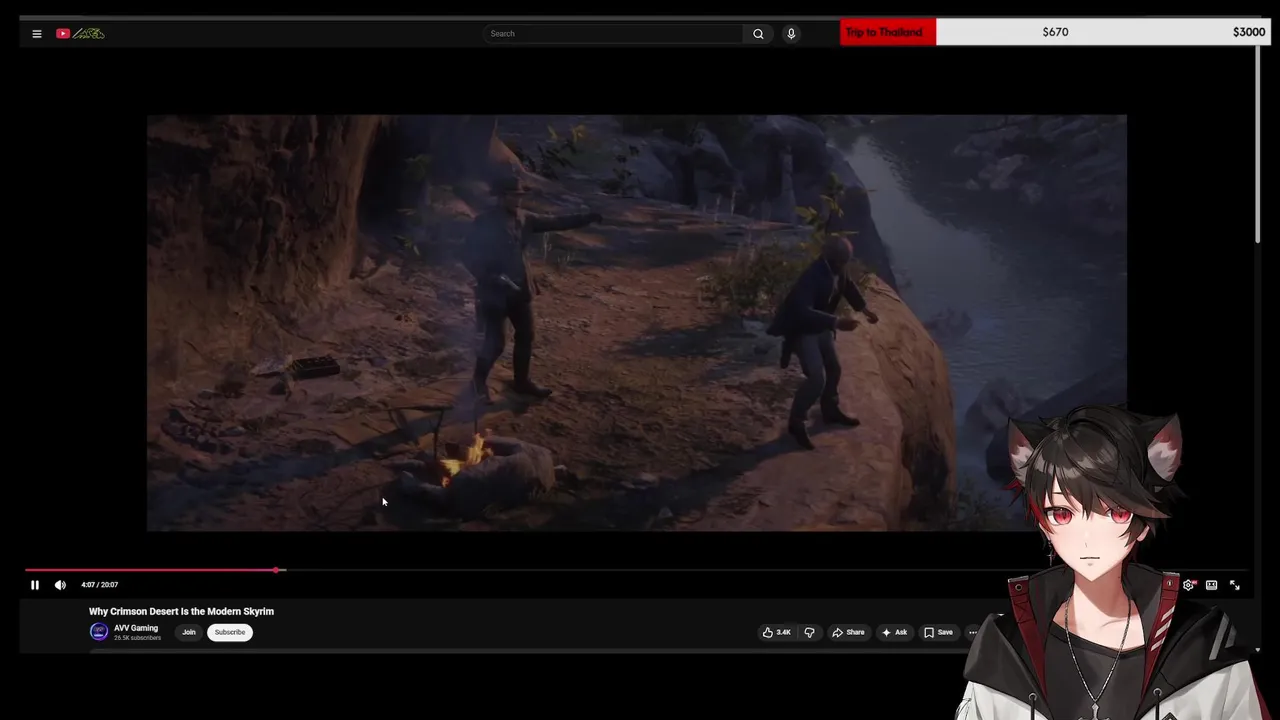The height and width of the screenshot is (720, 1280).
Task: Like the video with 3.4K likes
Action: (777, 632)
